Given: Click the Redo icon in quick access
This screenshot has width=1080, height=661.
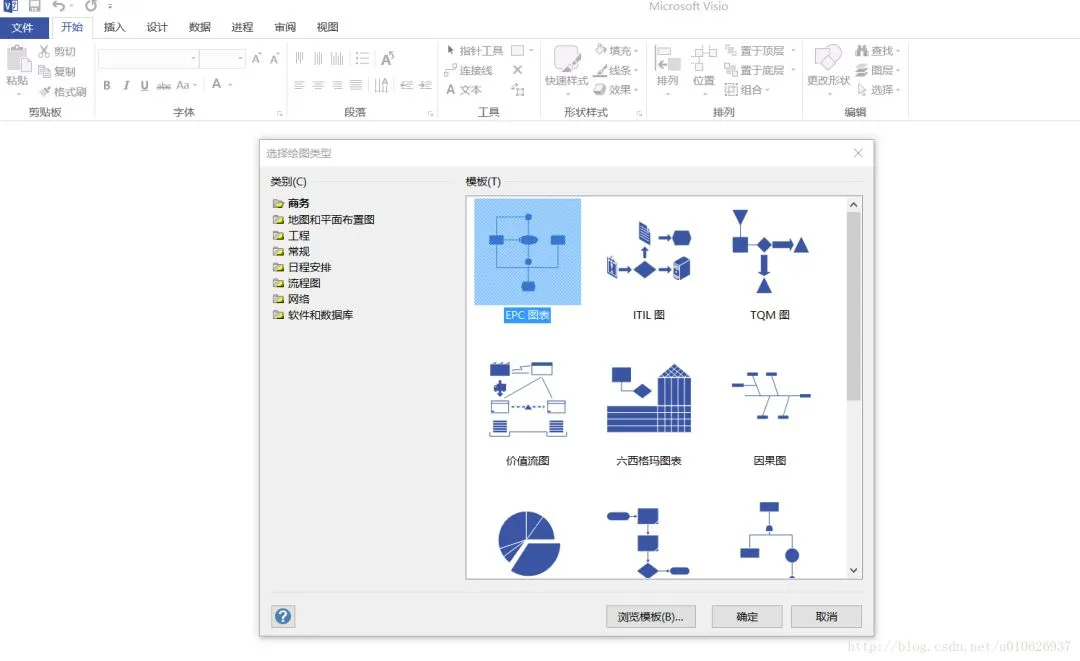Looking at the screenshot, I should (91, 6).
